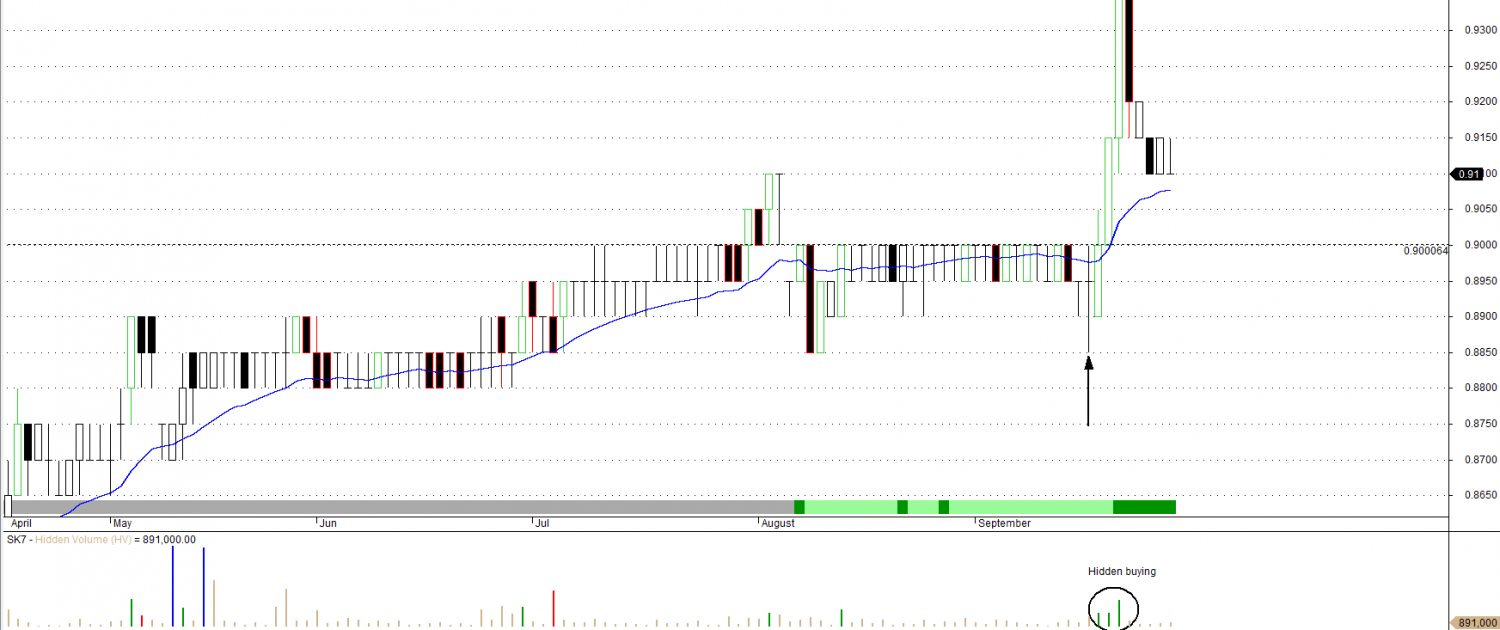Click the August label on the time axis

point(777,523)
